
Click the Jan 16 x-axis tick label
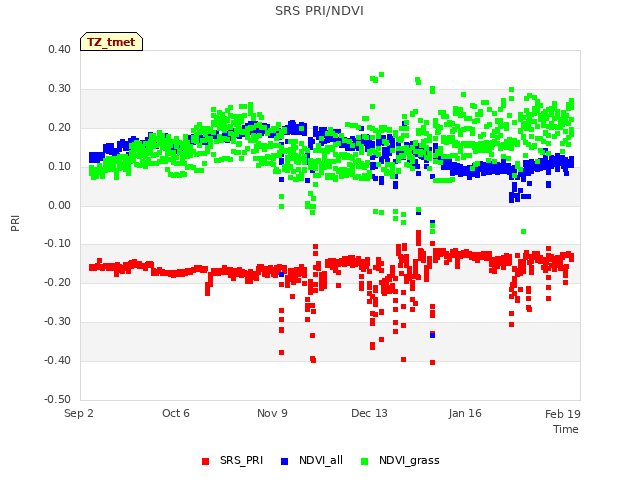(x=465, y=413)
